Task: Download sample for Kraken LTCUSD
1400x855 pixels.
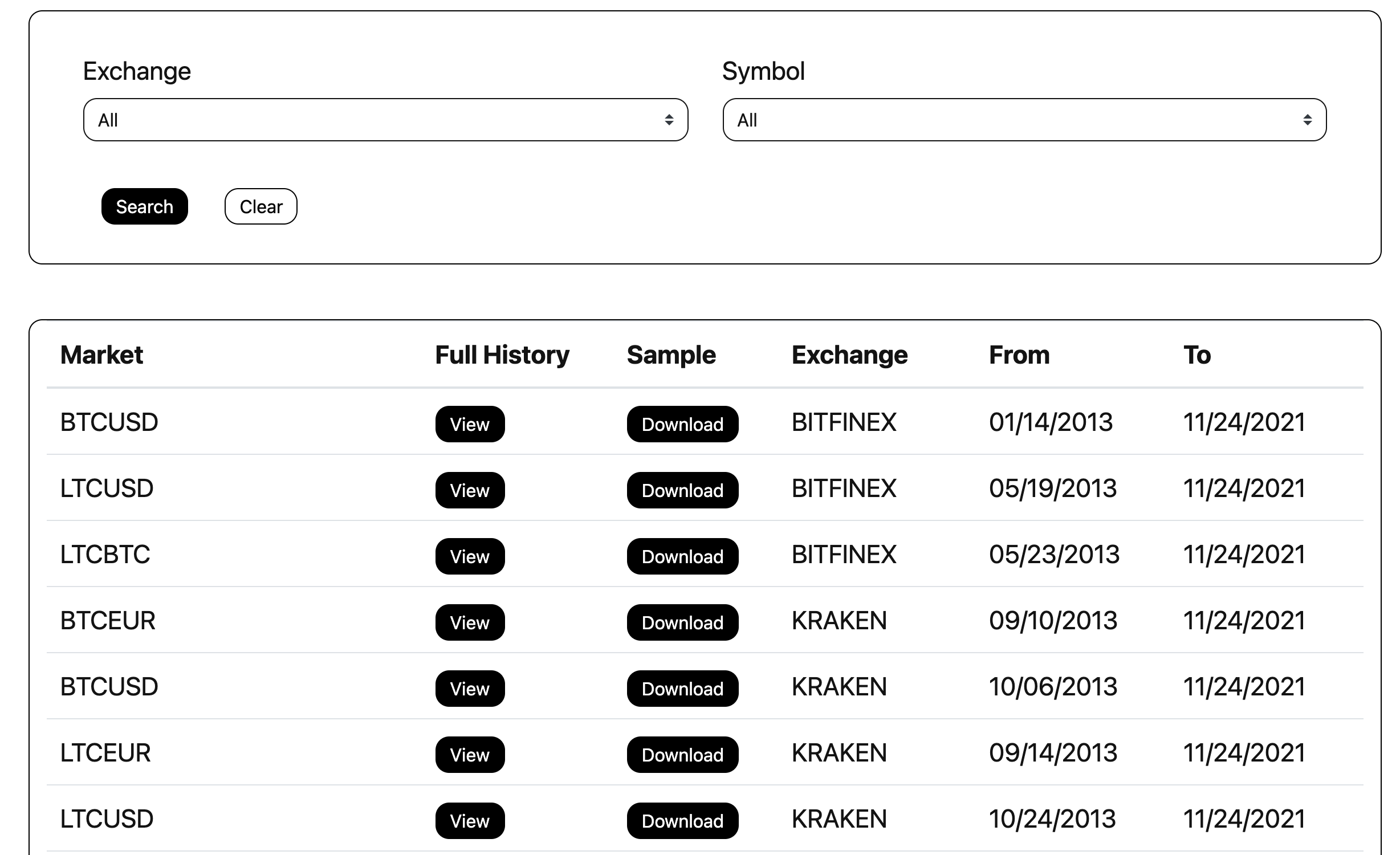Action: [682, 821]
